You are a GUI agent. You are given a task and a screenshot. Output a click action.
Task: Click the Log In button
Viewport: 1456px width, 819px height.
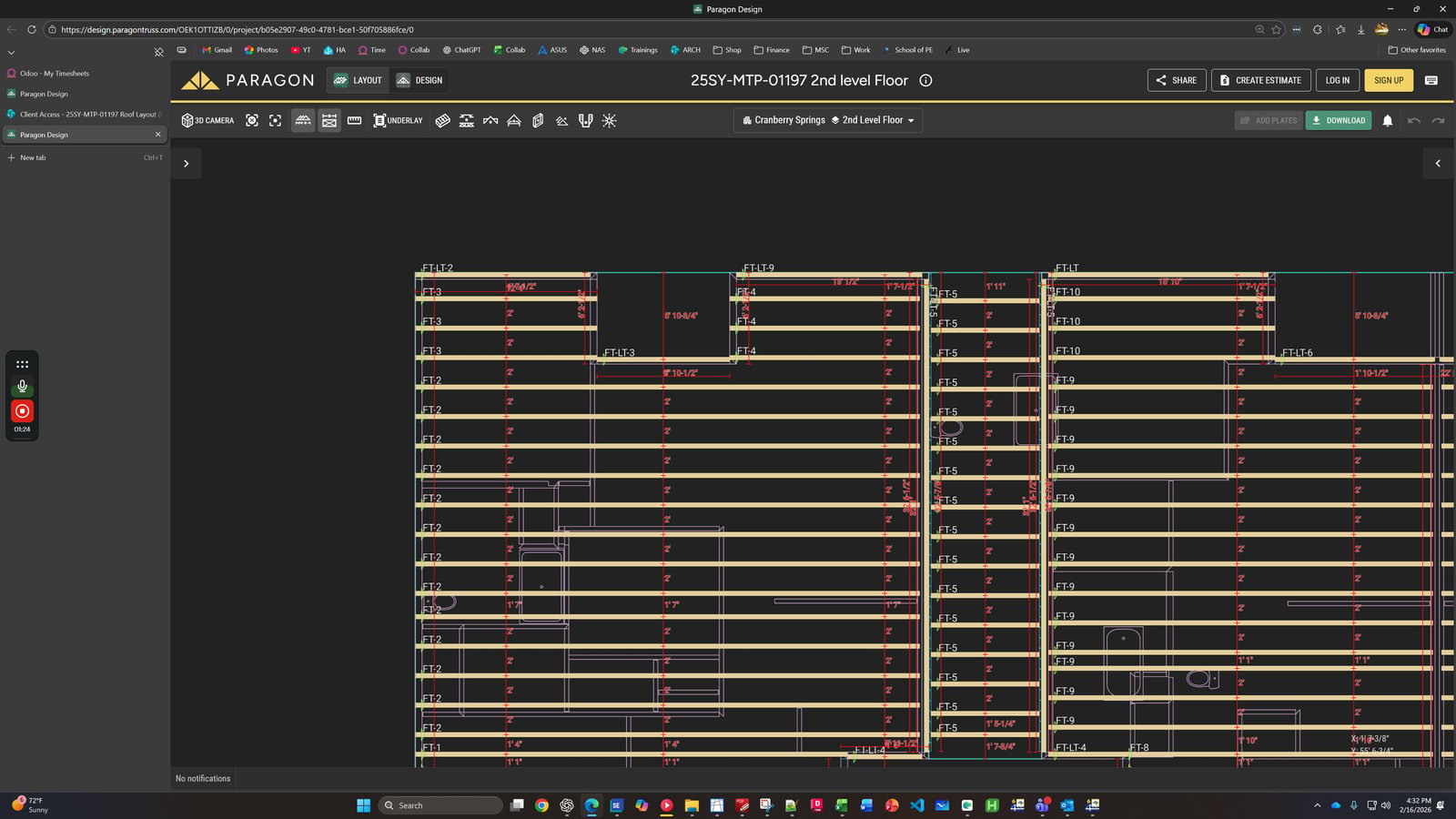pyautogui.click(x=1338, y=80)
